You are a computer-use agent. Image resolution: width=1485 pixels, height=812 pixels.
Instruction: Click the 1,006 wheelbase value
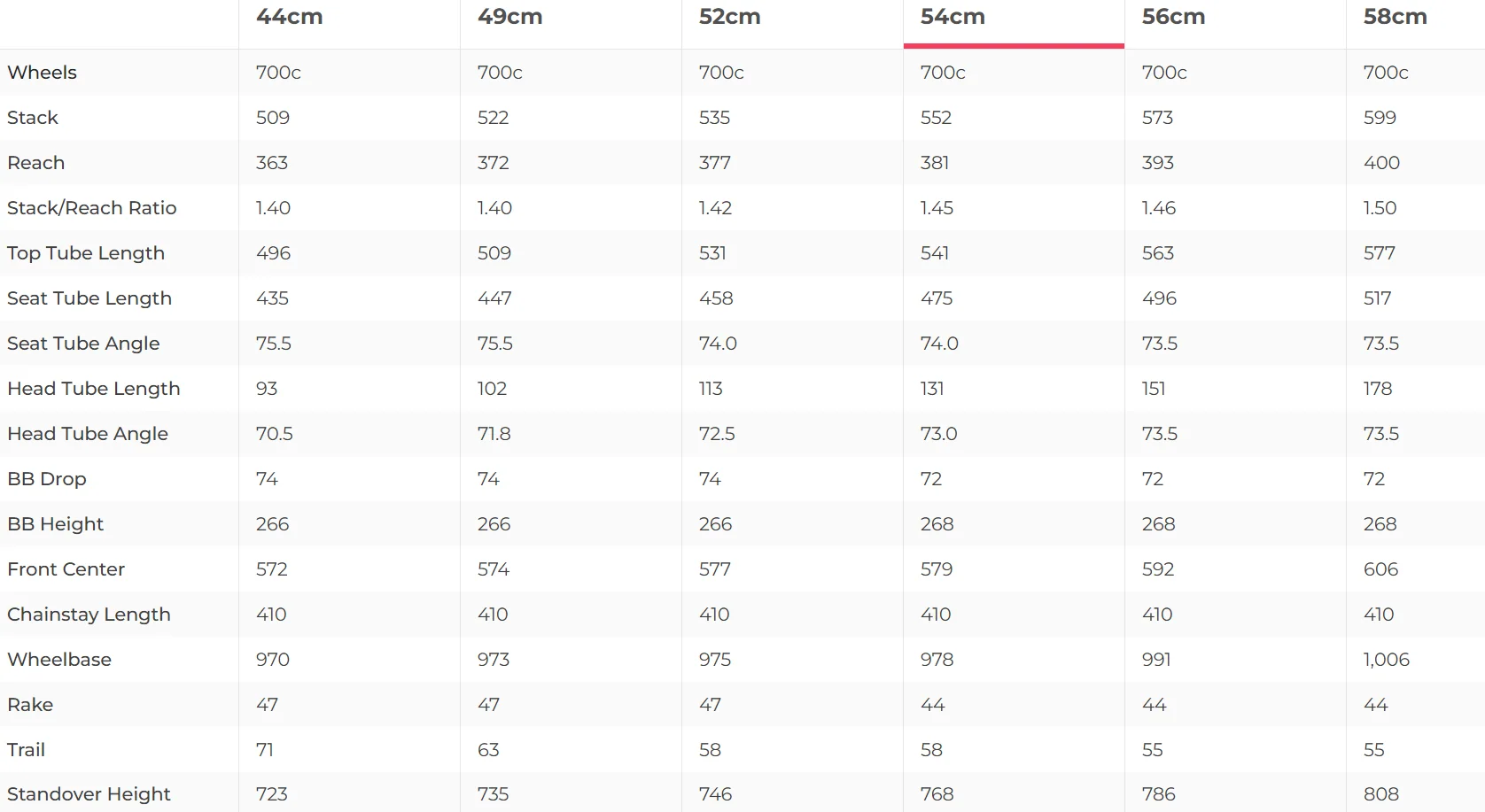tap(1386, 660)
